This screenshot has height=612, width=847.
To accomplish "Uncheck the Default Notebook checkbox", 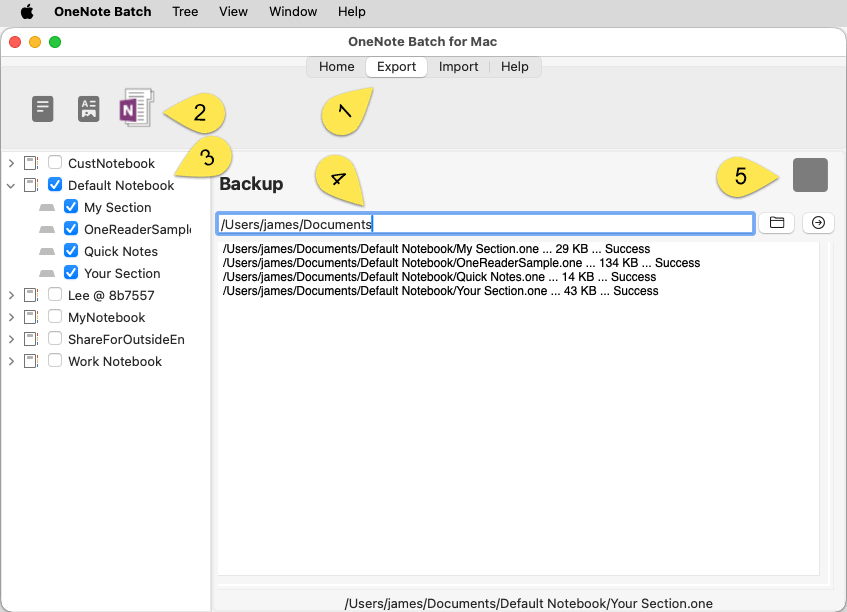I will (55, 185).
